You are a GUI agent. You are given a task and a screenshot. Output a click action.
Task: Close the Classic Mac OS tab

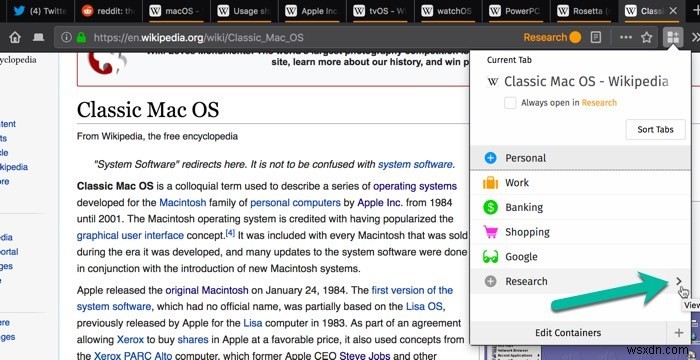point(673,11)
